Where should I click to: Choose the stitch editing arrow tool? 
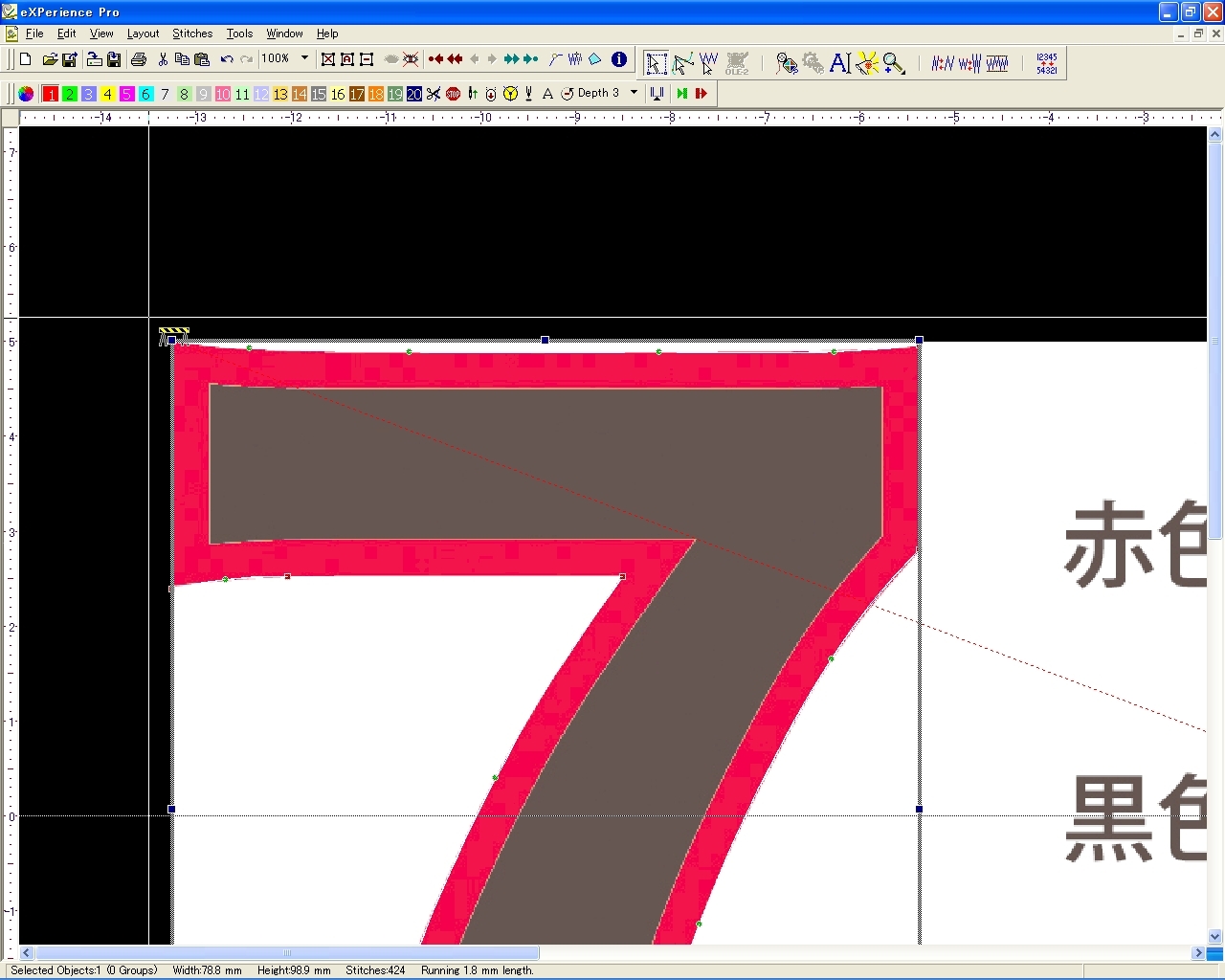(708, 63)
